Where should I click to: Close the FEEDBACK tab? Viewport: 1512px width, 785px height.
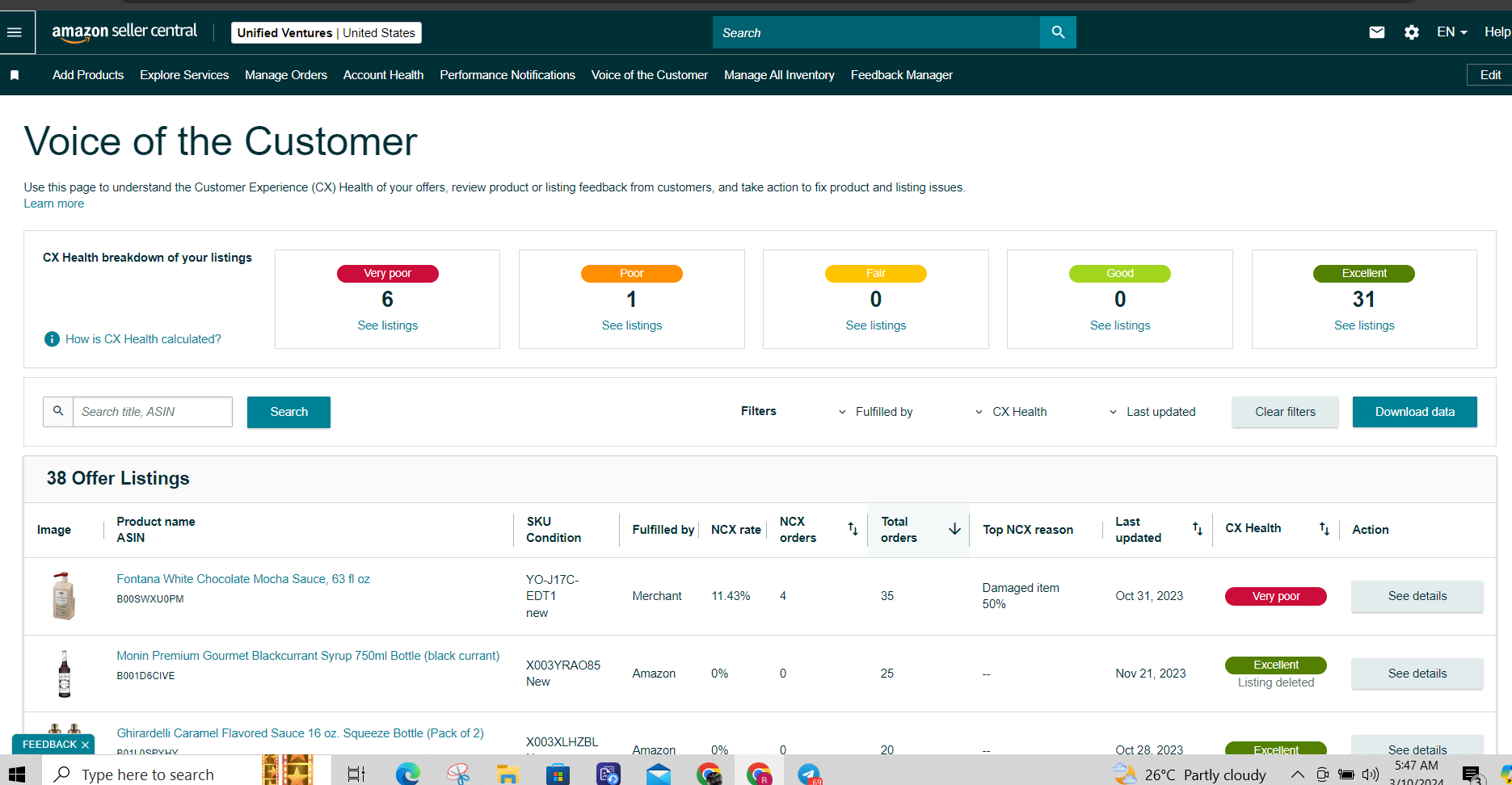tap(85, 745)
